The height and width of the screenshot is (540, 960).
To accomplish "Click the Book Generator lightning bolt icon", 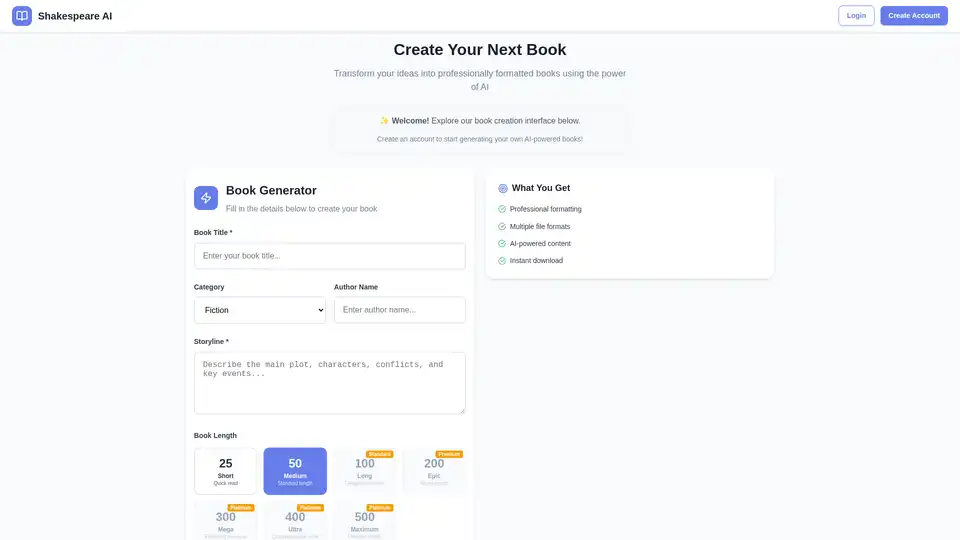I will click(206, 198).
